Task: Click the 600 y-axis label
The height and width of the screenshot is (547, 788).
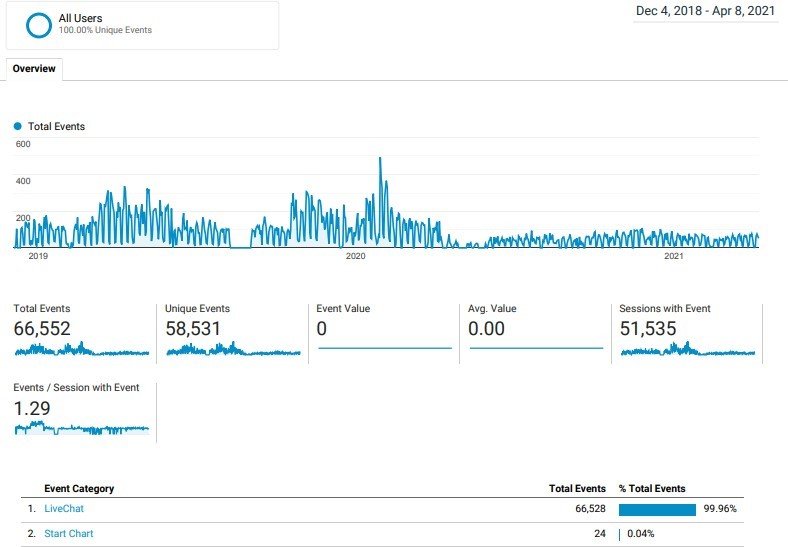Action: click(x=23, y=144)
